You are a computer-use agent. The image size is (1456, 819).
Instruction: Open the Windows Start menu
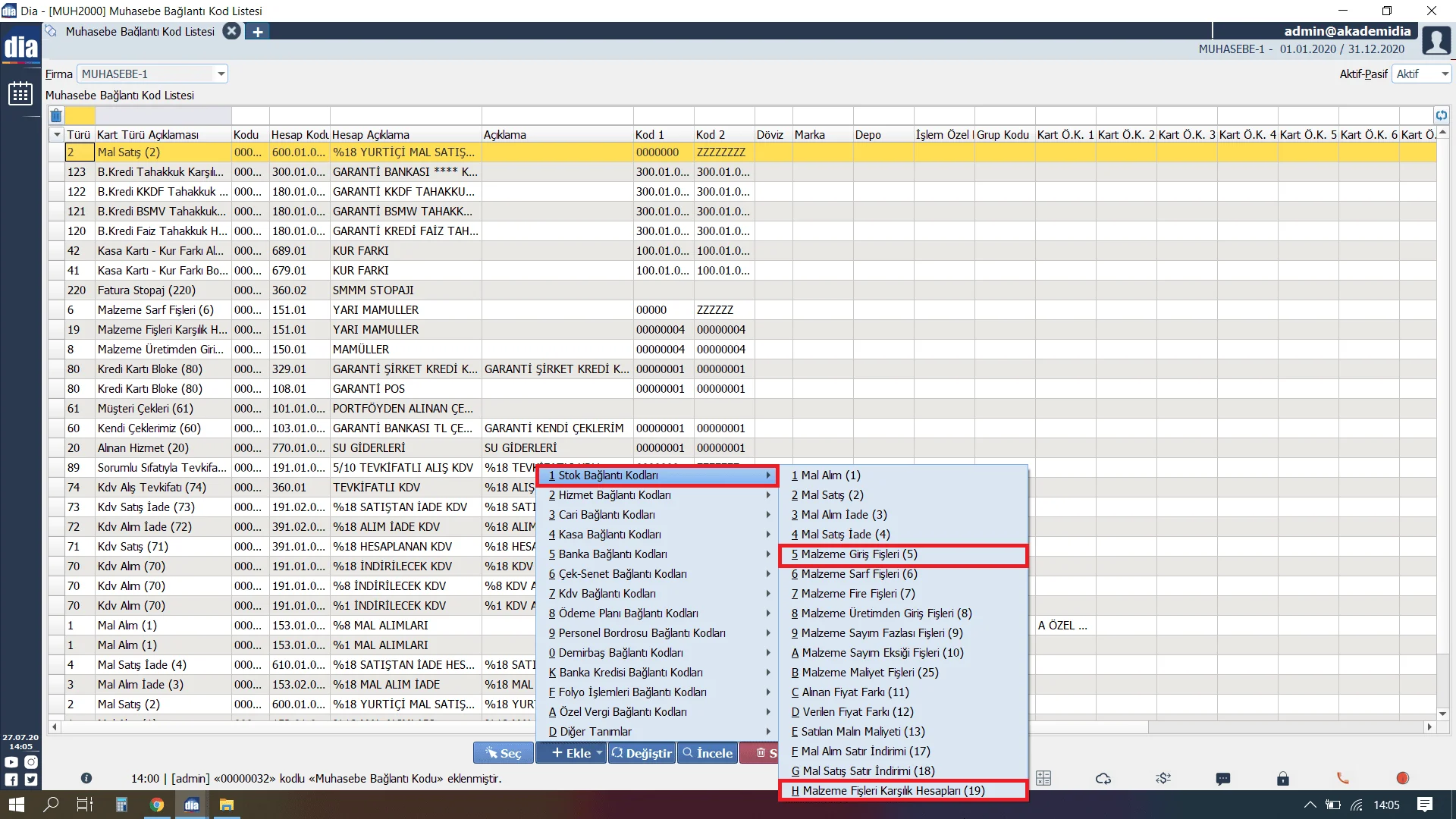(16, 805)
